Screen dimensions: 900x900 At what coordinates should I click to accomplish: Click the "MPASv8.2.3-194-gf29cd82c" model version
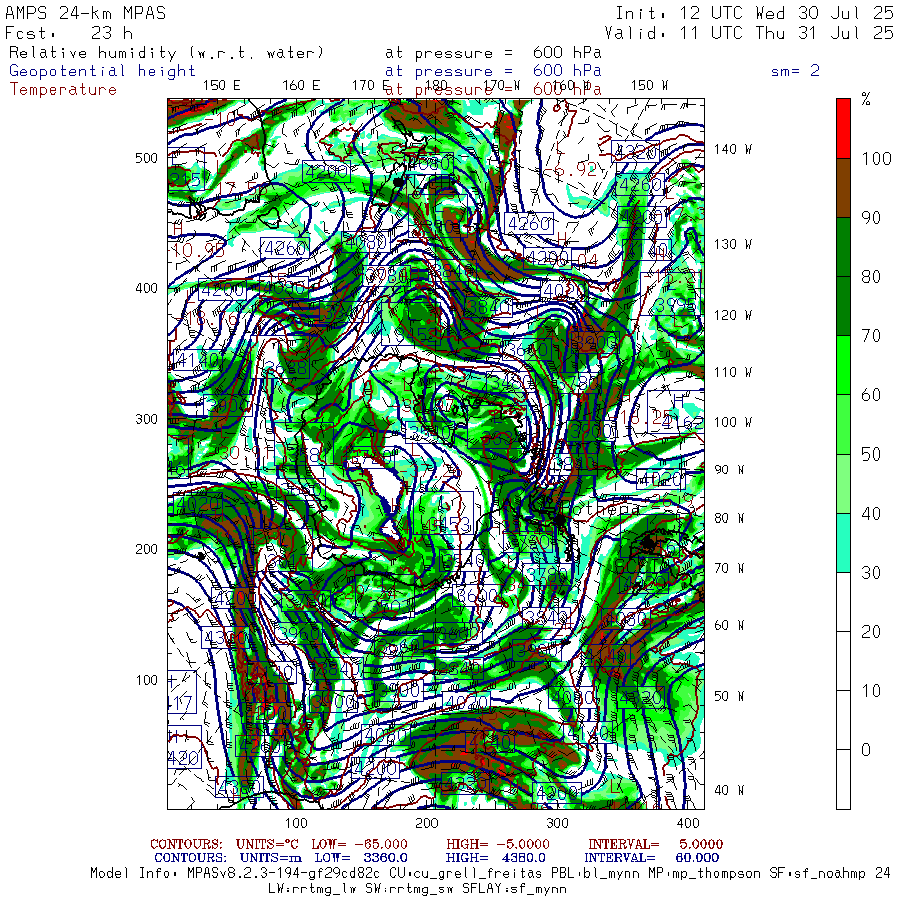284,874
